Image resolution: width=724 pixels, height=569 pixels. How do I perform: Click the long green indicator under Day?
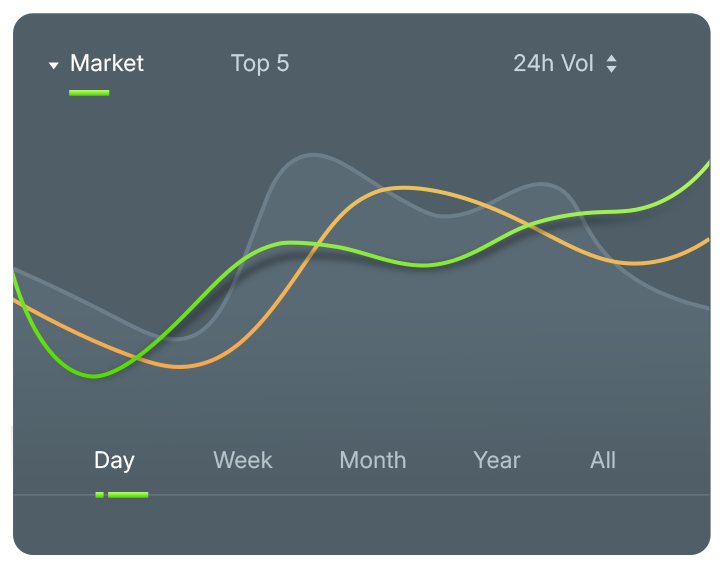(128, 494)
